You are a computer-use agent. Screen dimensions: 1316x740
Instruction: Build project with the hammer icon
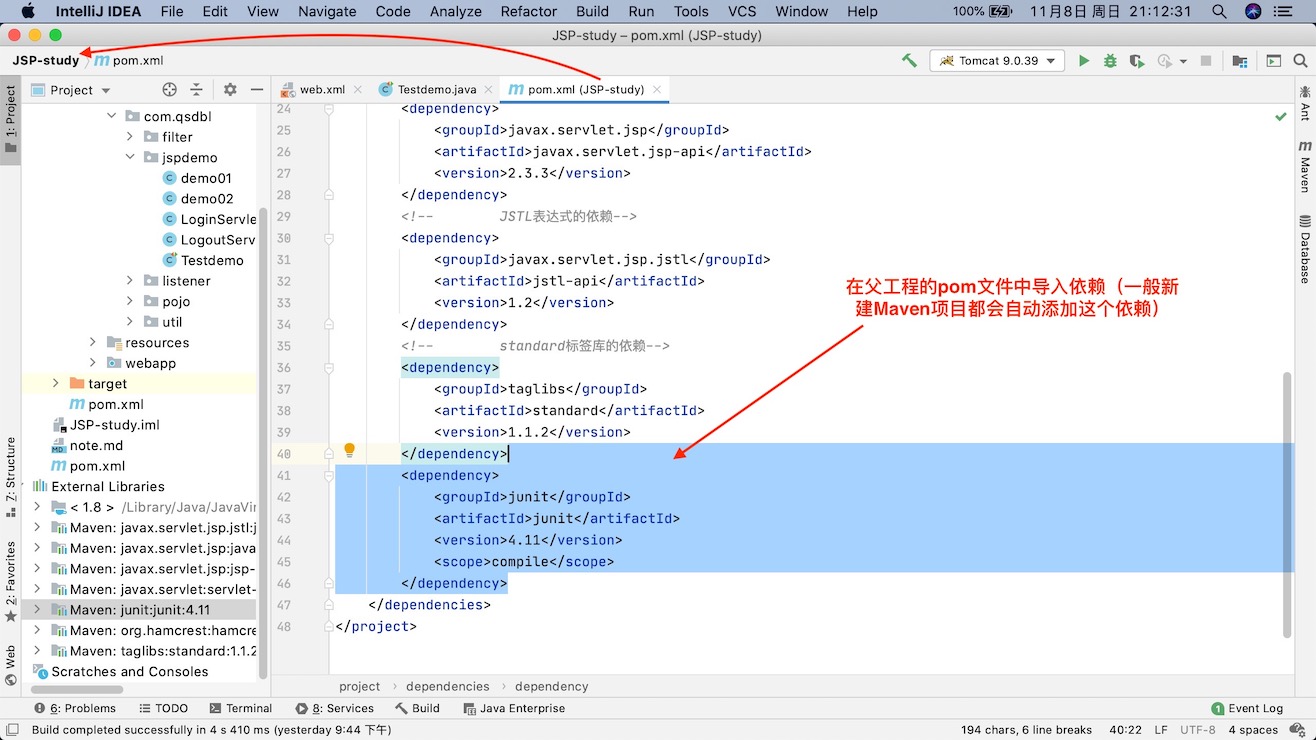(x=909, y=61)
